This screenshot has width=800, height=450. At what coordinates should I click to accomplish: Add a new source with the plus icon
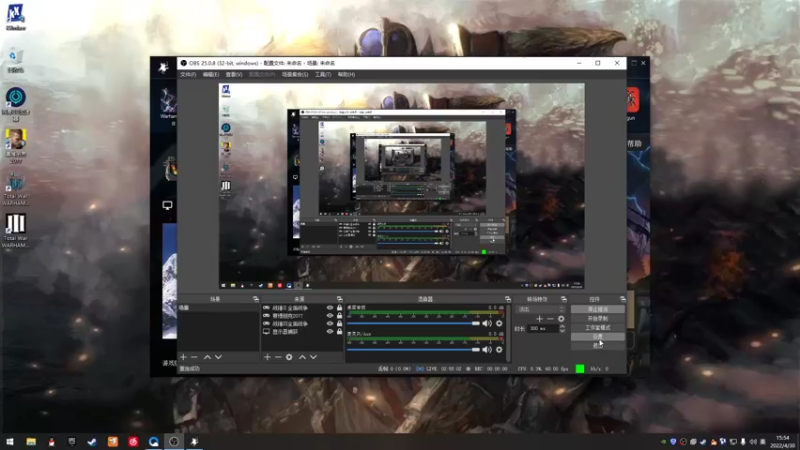point(267,357)
